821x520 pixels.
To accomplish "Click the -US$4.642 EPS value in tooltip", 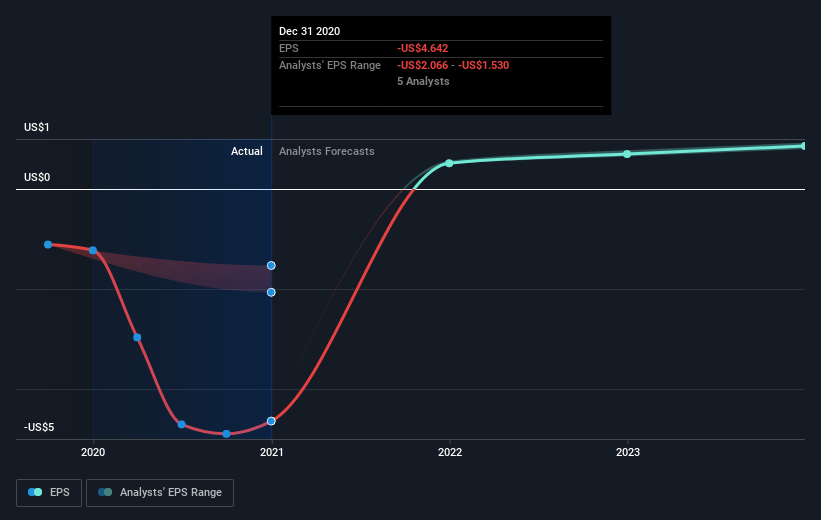I will [423, 48].
